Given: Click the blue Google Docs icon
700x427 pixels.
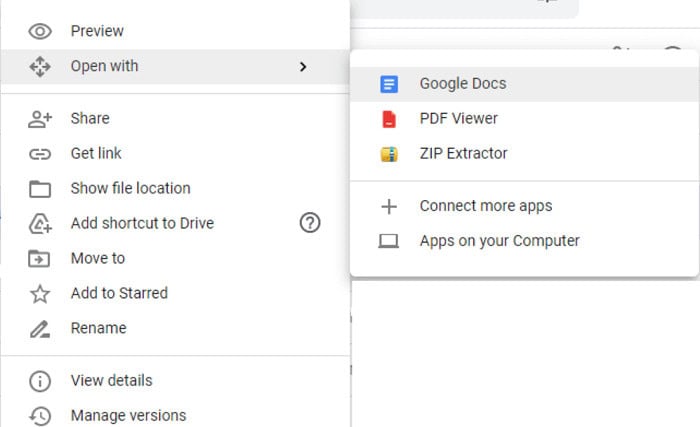Looking at the screenshot, I should pyautogui.click(x=389, y=84).
